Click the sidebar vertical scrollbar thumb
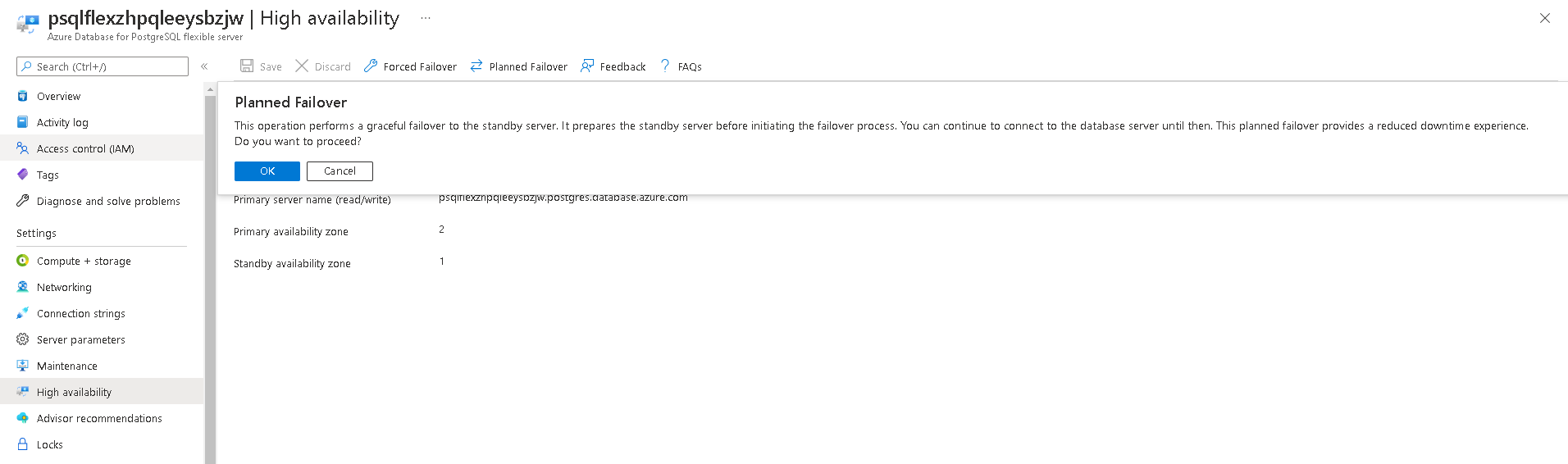 [210, 280]
